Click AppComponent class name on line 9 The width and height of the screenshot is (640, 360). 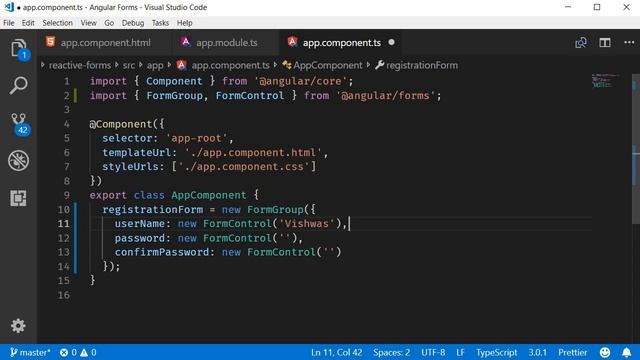tap(209, 195)
